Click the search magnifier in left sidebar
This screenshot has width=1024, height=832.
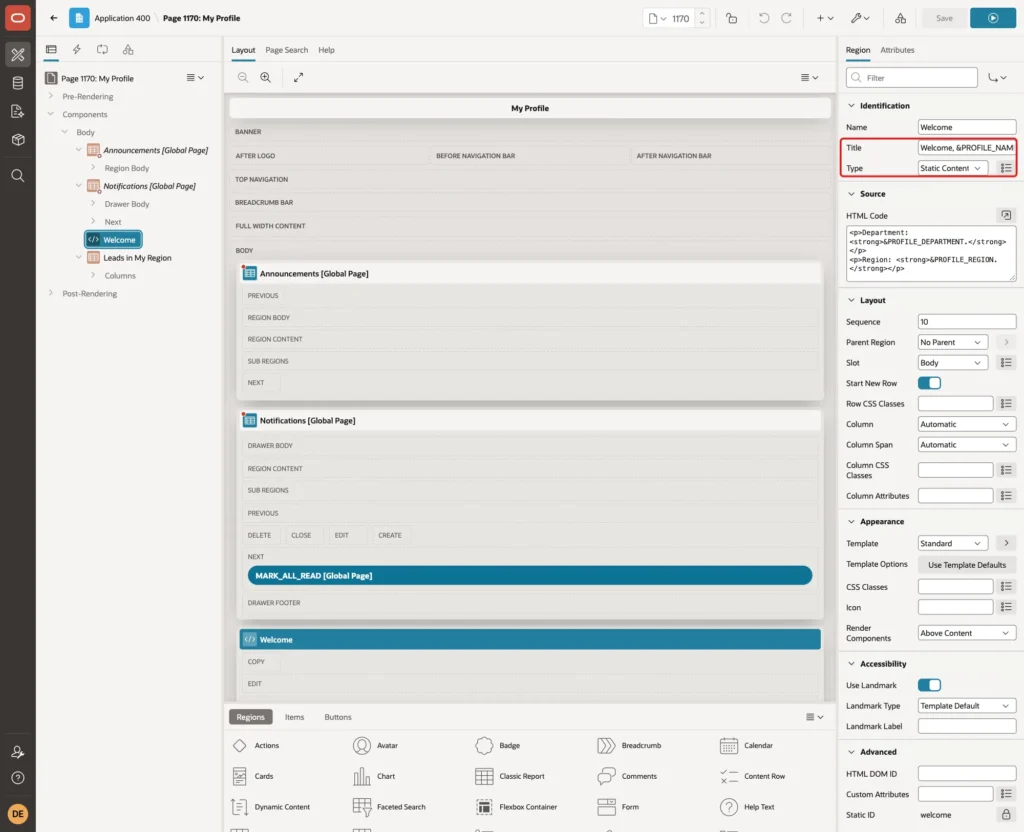coord(18,176)
